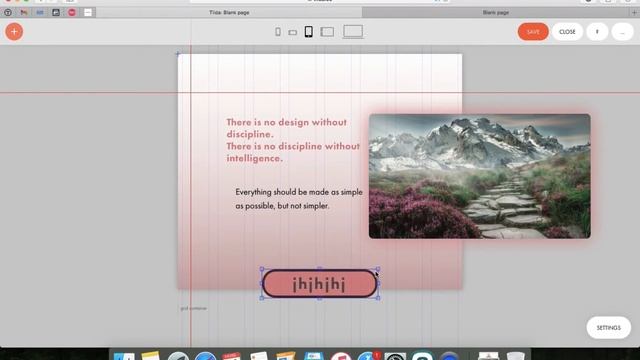This screenshot has height=360, width=640.
Task: Select the mountain landscape image
Action: (480, 176)
